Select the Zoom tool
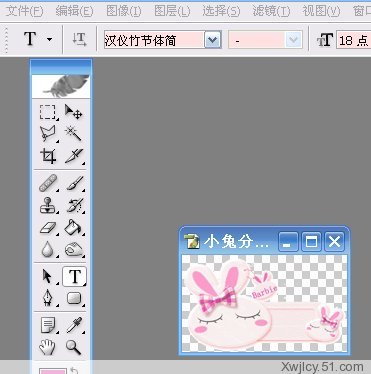 pyautogui.click(x=73, y=347)
